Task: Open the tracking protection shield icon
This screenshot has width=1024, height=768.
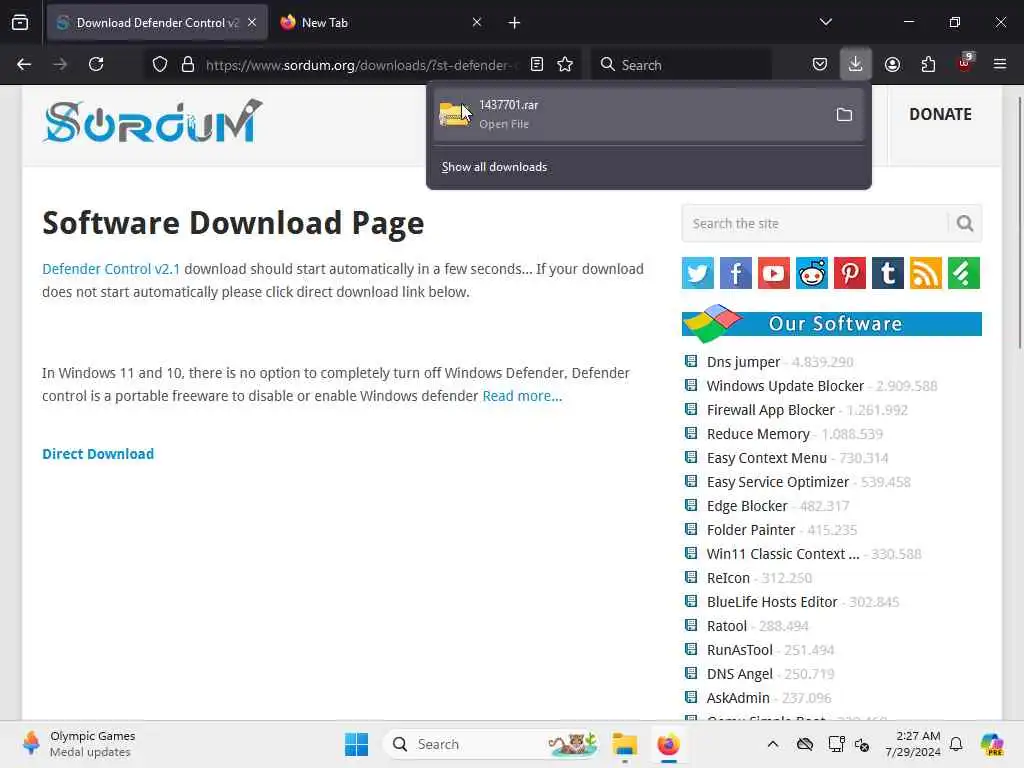Action: [160, 65]
